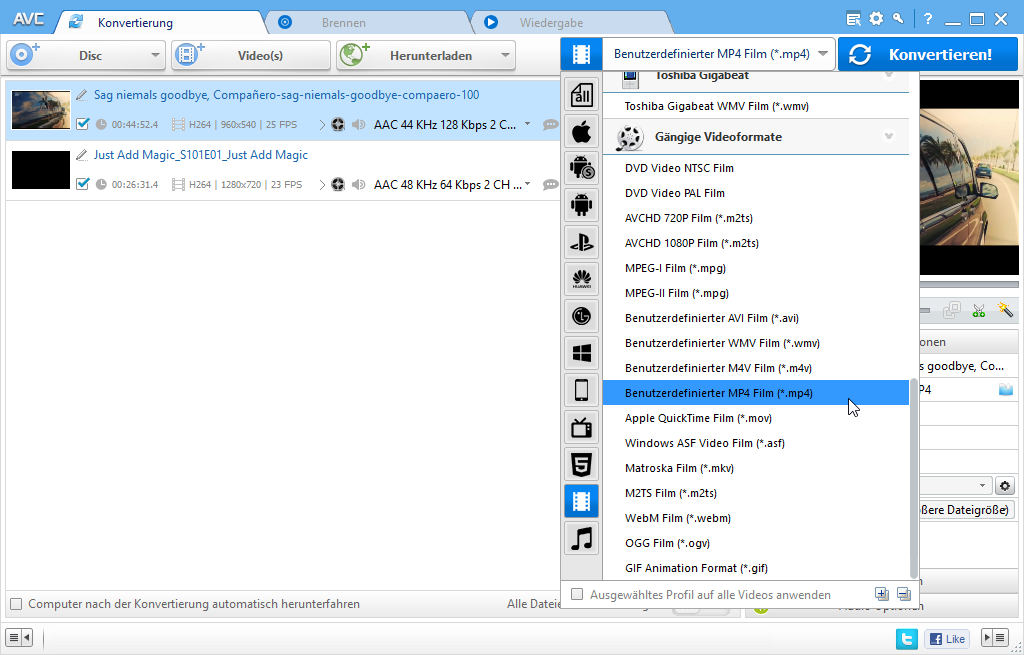
Task: Check apply selected profile to all videos
Action: [577, 594]
